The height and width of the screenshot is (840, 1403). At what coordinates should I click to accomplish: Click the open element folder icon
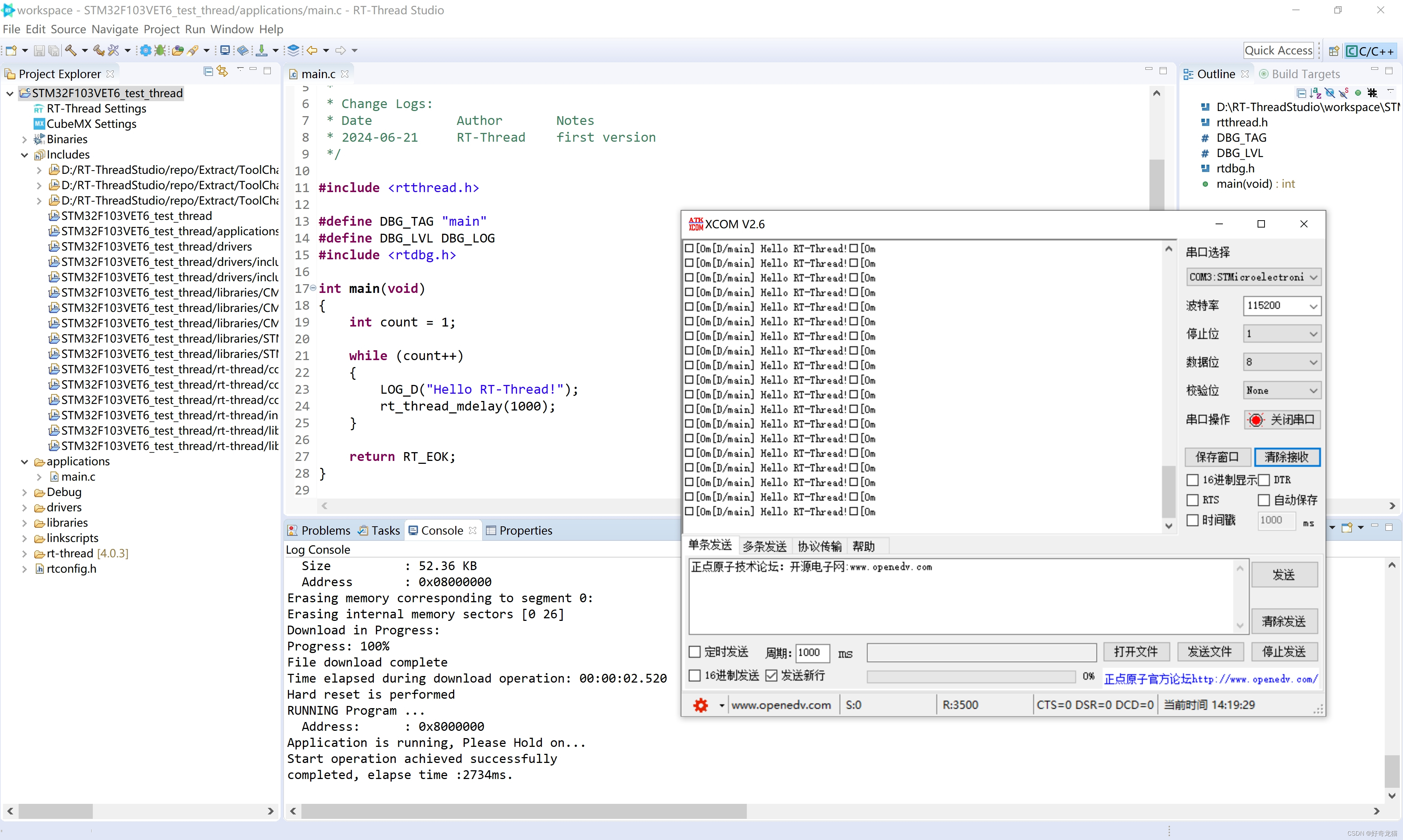point(177,50)
